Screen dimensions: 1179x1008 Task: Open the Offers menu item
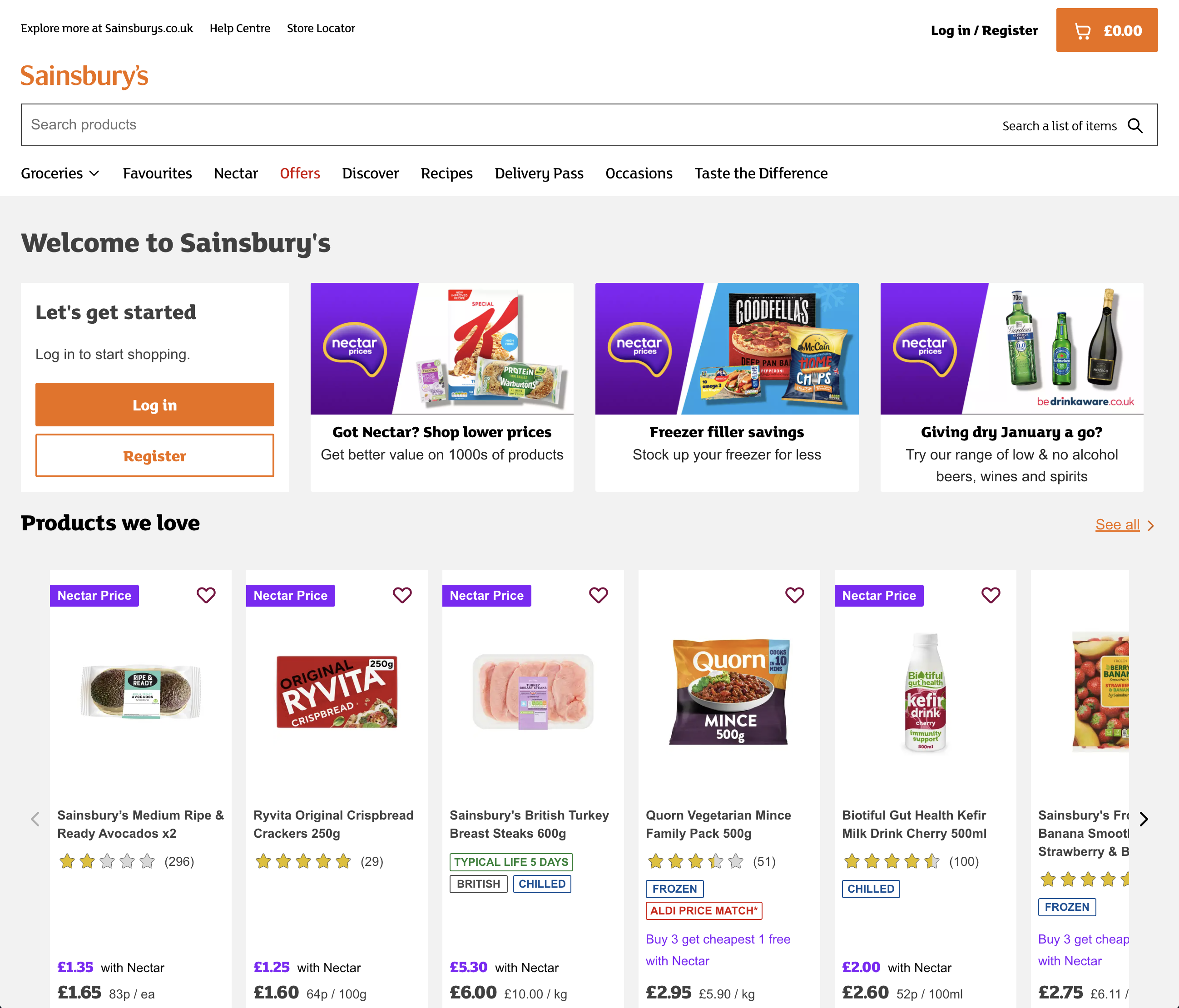300,173
